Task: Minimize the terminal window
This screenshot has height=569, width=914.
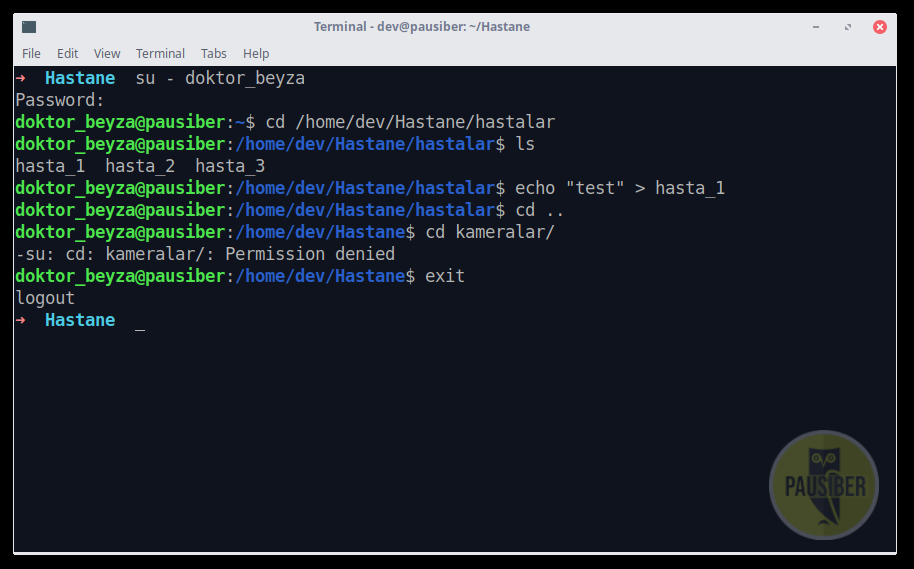Action: point(816,27)
